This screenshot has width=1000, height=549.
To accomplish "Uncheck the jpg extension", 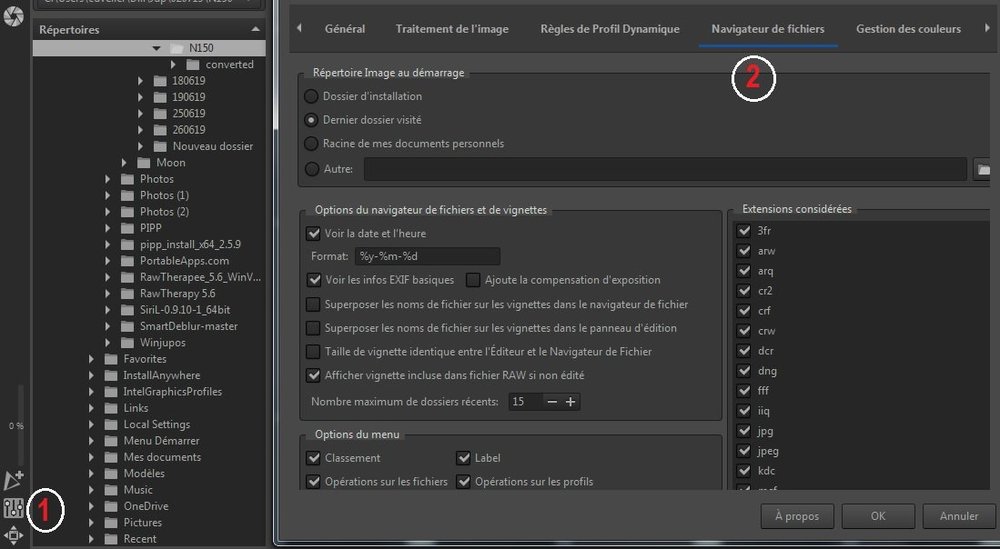I will point(744,430).
